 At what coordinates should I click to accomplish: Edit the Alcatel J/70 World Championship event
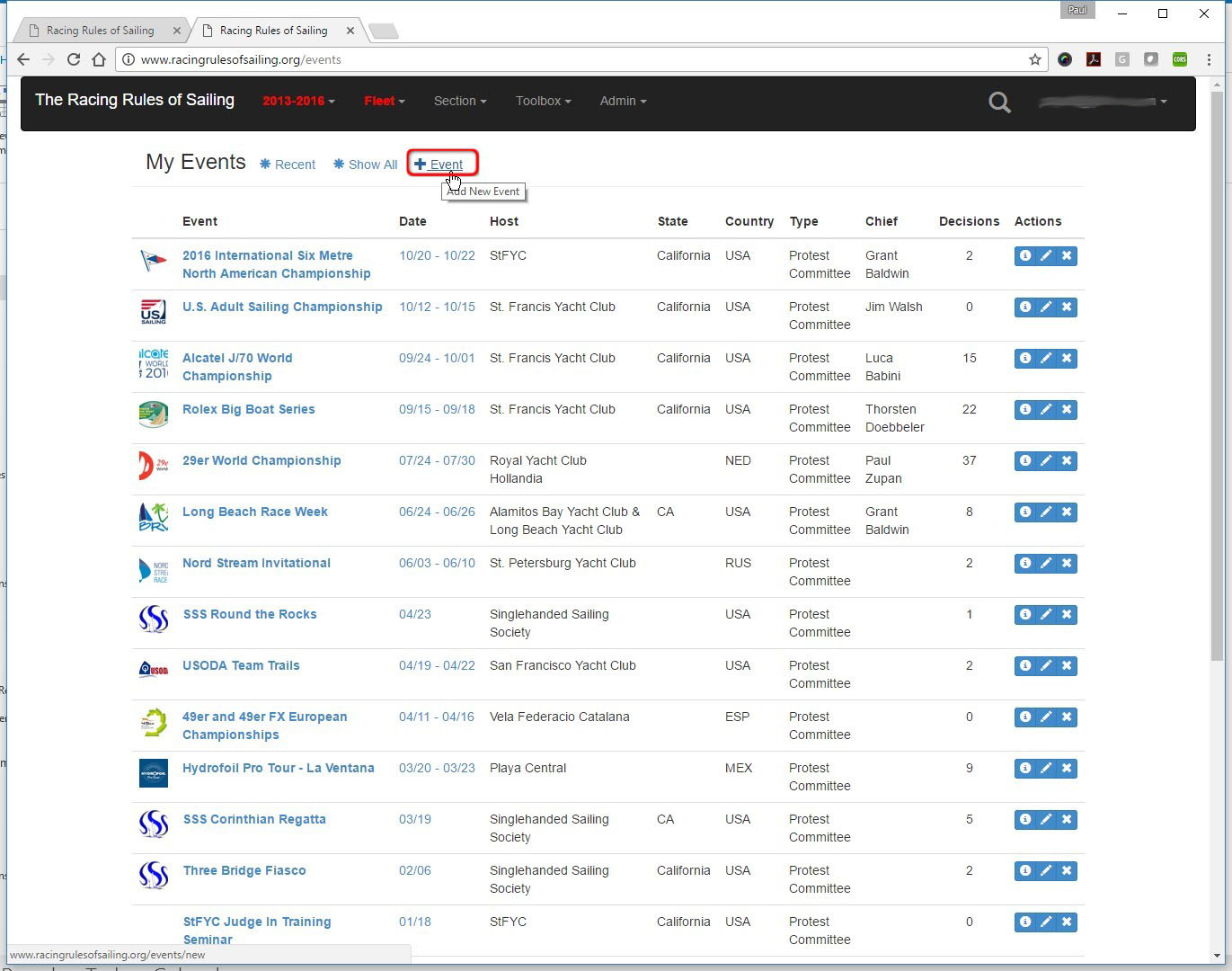click(1046, 358)
